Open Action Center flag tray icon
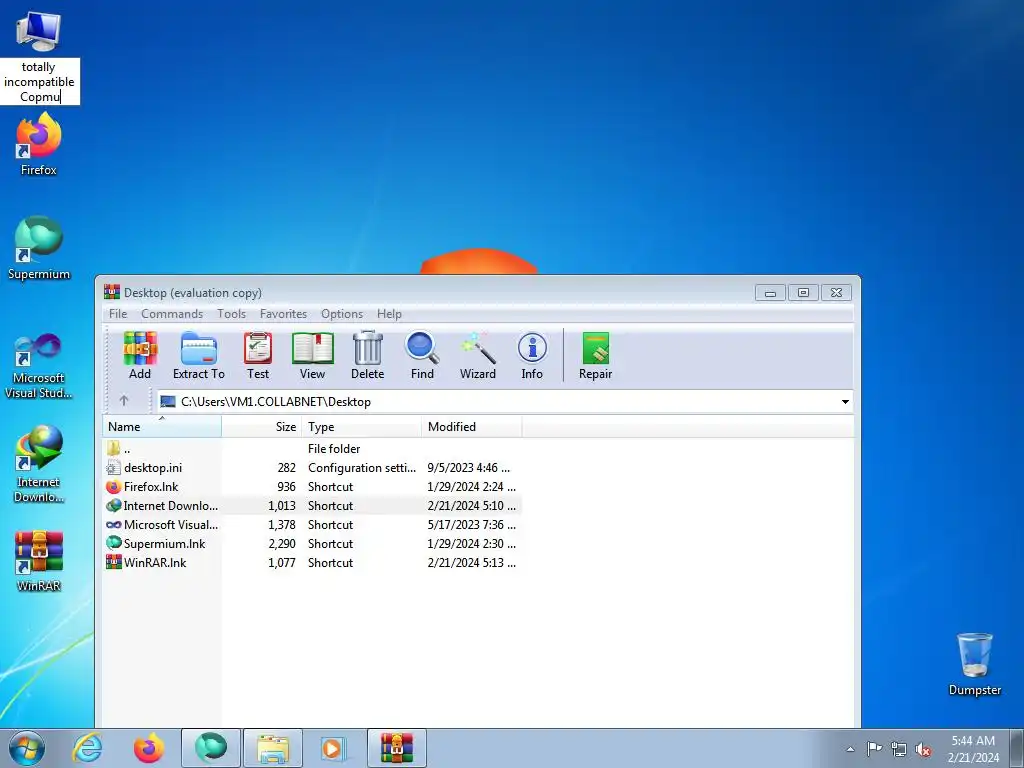 [x=874, y=749]
